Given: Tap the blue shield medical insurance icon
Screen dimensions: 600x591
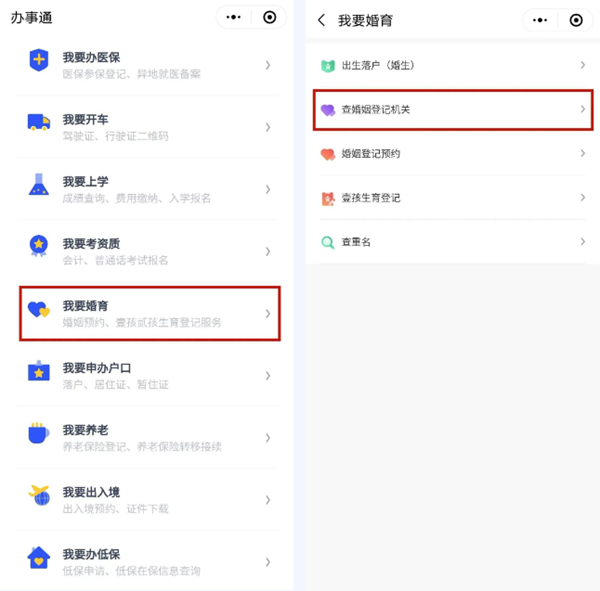Looking at the screenshot, I should coord(39,60).
